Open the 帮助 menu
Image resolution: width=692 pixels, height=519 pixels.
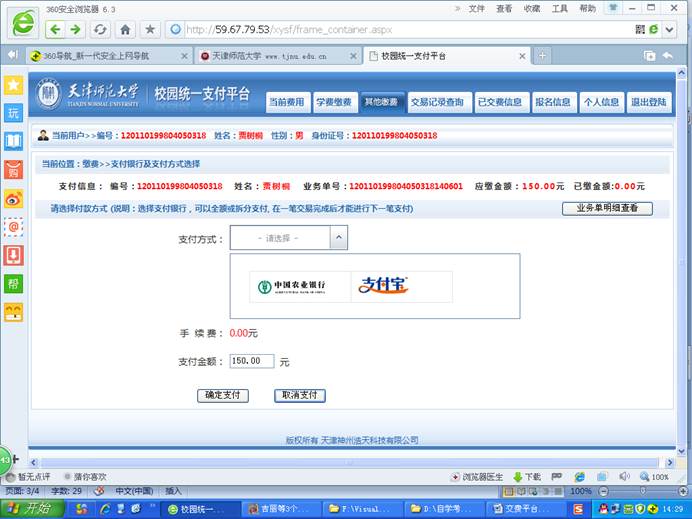[x=587, y=9]
